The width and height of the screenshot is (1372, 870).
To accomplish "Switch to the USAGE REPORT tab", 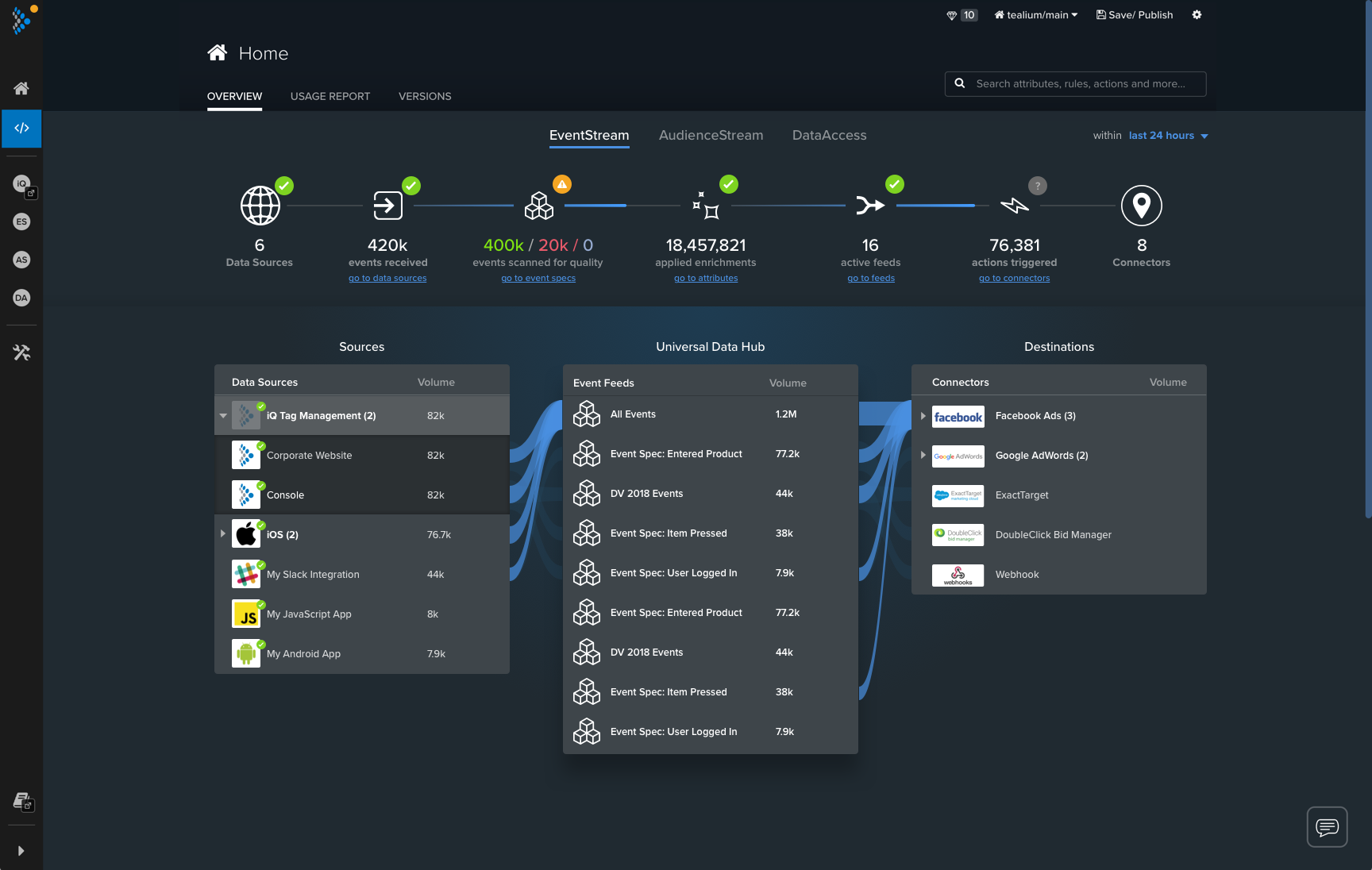I will tap(330, 96).
